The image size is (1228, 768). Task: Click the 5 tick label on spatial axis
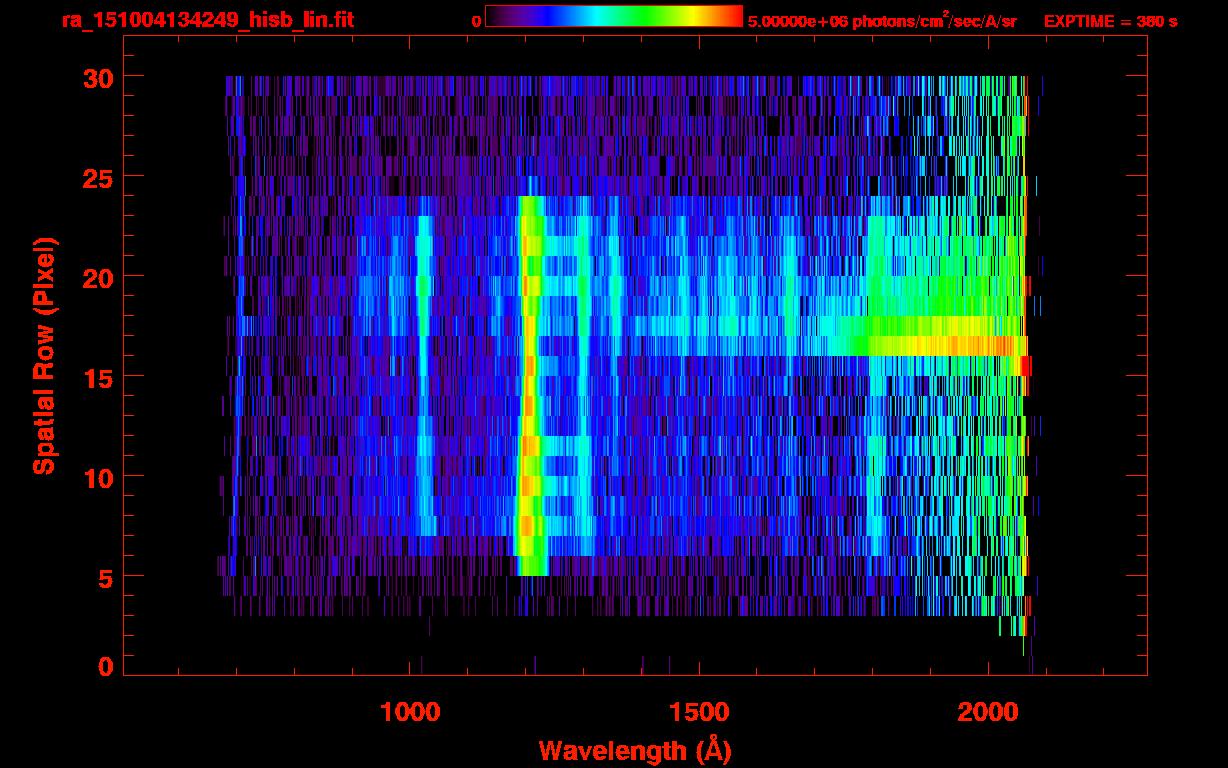point(104,577)
